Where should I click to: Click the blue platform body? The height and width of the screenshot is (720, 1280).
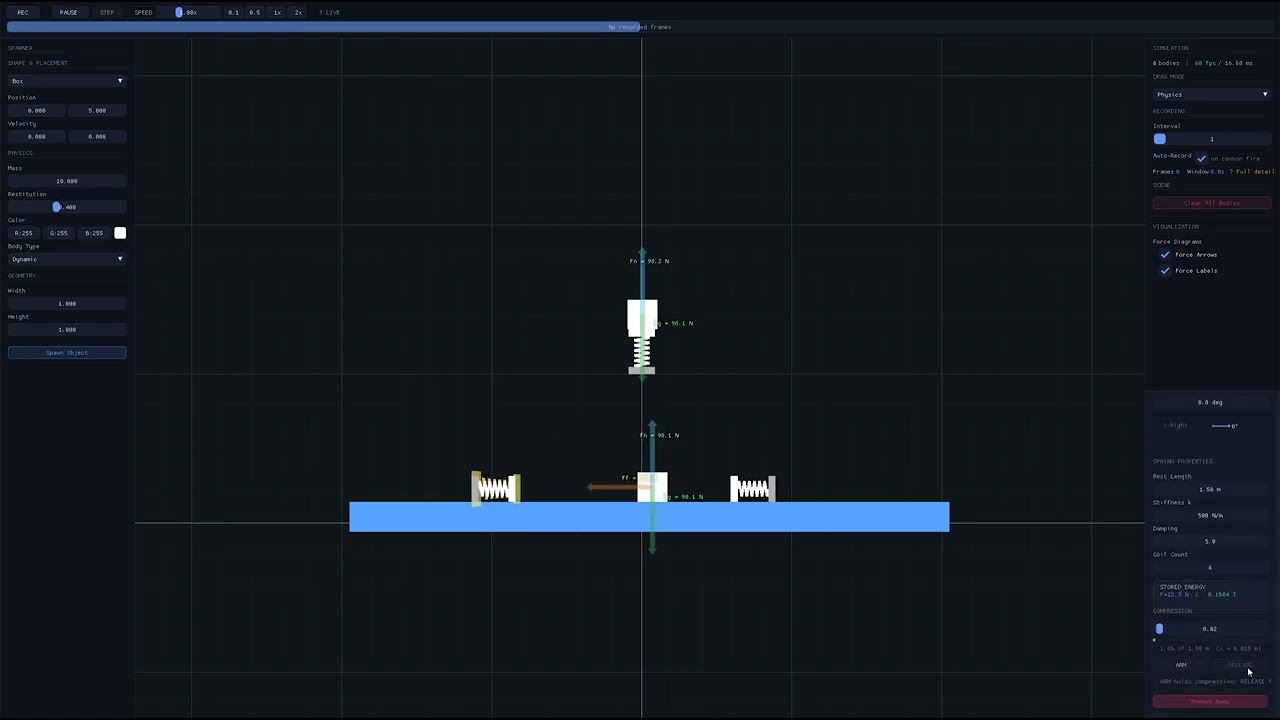point(649,517)
